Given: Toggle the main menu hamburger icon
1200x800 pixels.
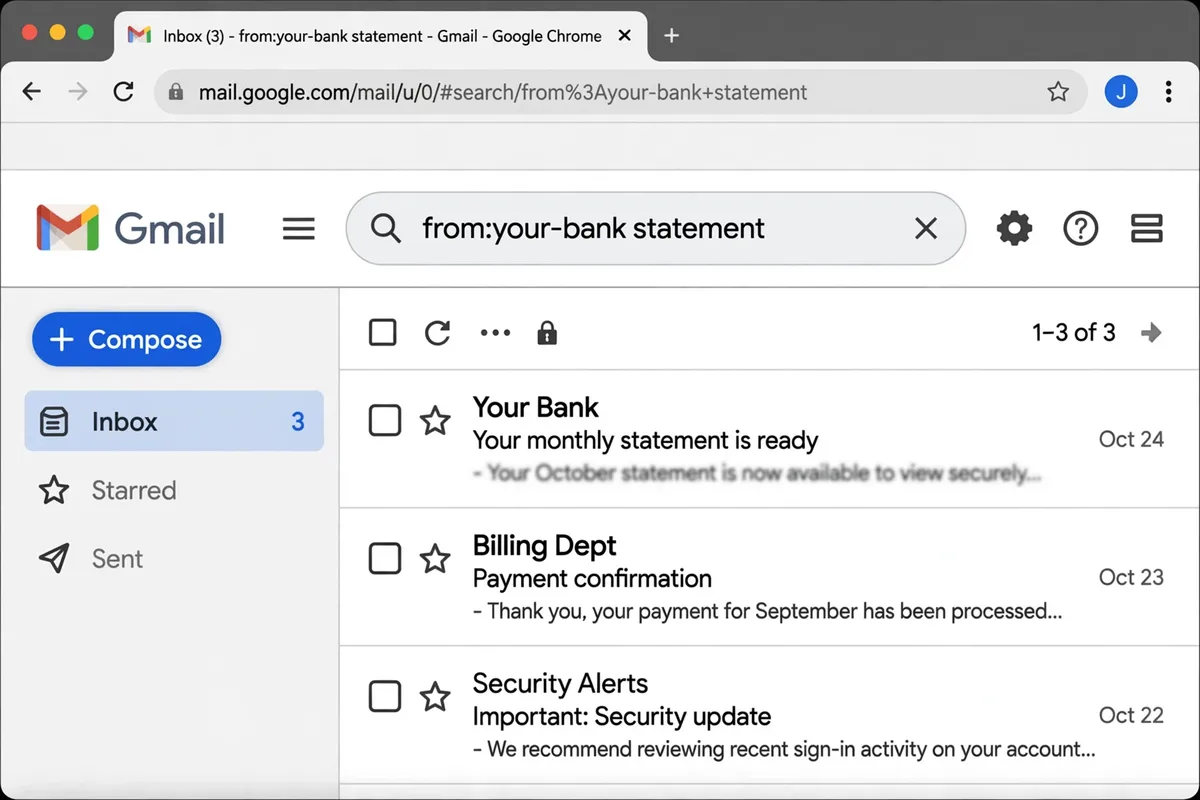Looking at the screenshot, I should [x=299, y=229].
